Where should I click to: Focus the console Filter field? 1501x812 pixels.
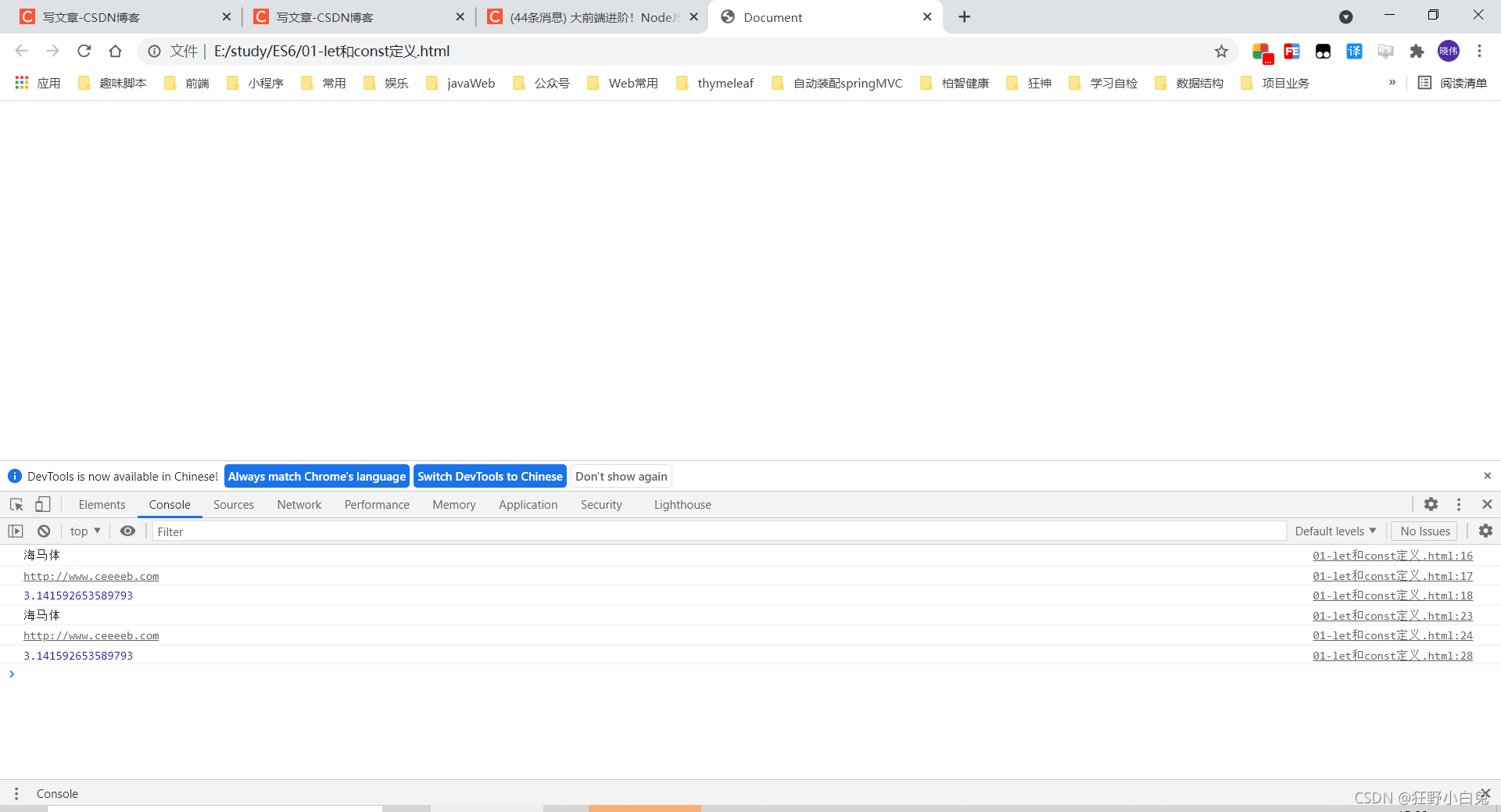[719, 531]
